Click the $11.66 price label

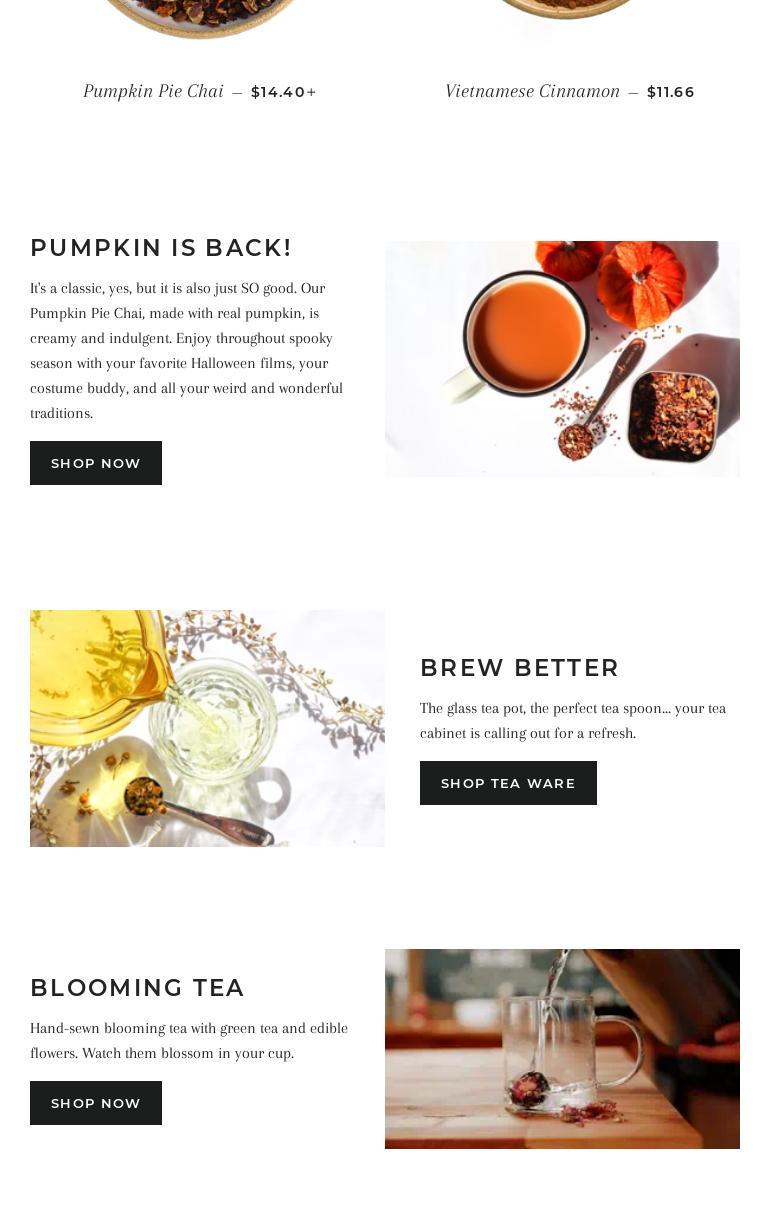(671, 92)
